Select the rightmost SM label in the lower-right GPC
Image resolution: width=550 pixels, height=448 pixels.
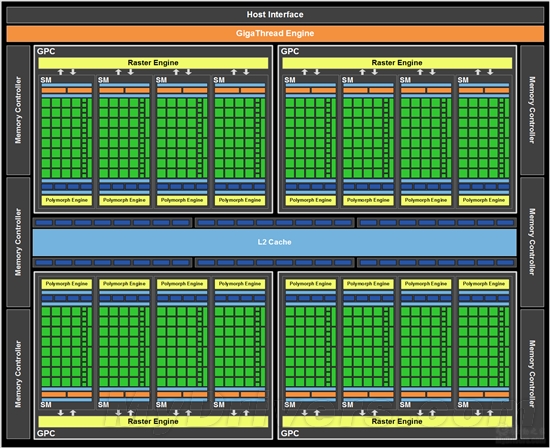coord(463,405)
